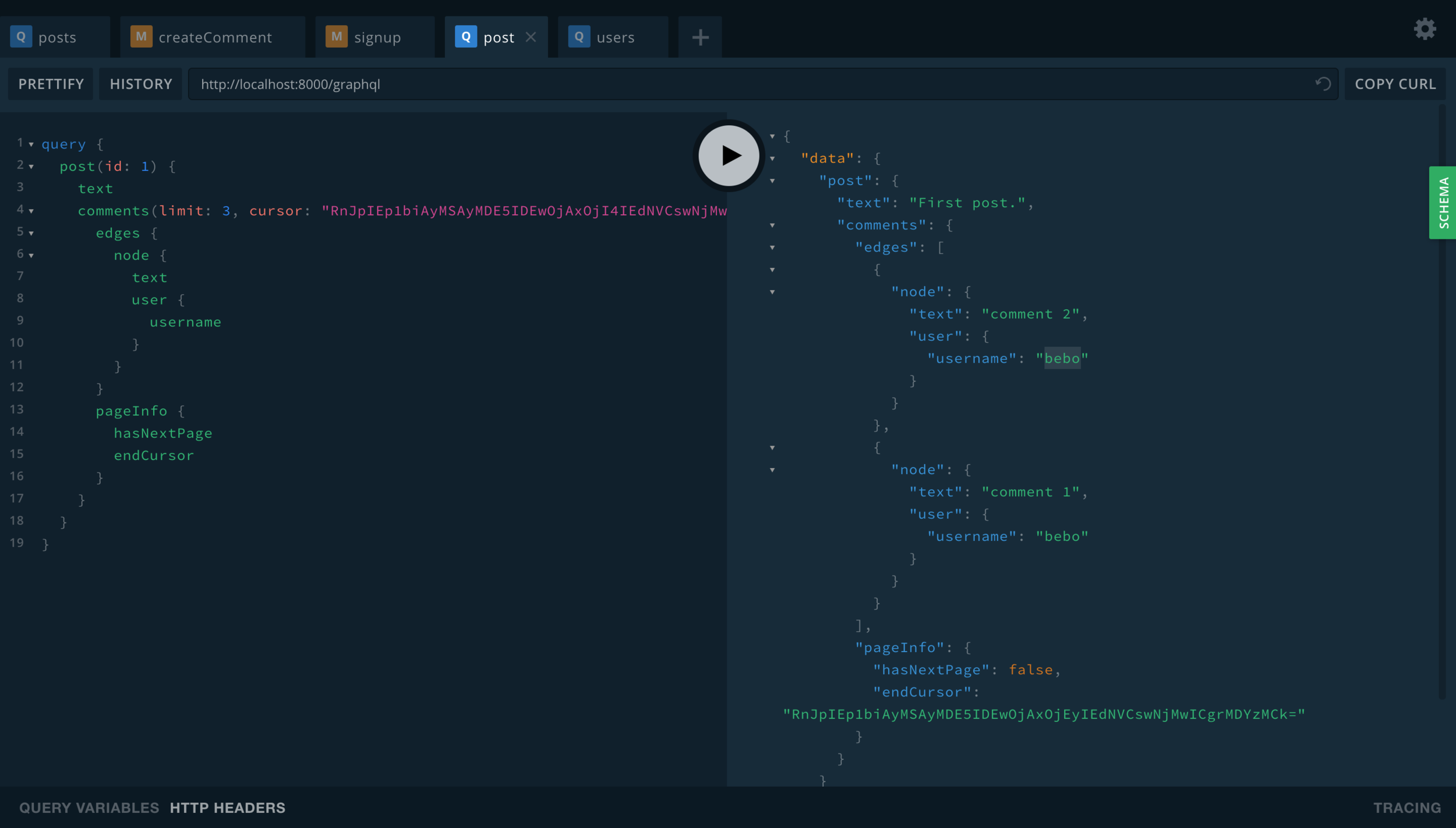Click post(id: 1) on line 2
1456x828 pixels.
tap(108, 167)
